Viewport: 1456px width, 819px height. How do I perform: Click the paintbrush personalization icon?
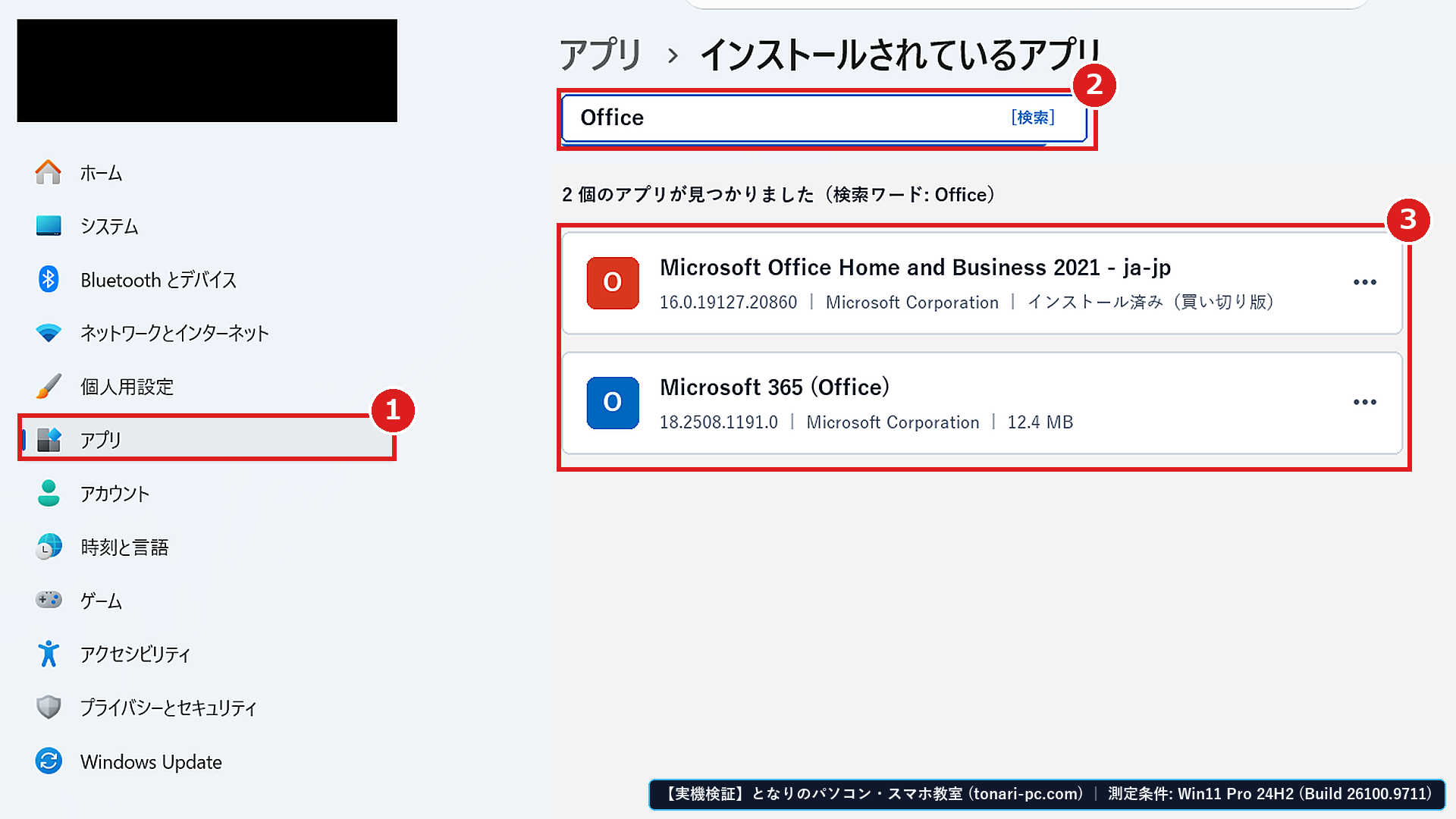tap(49, 386)
